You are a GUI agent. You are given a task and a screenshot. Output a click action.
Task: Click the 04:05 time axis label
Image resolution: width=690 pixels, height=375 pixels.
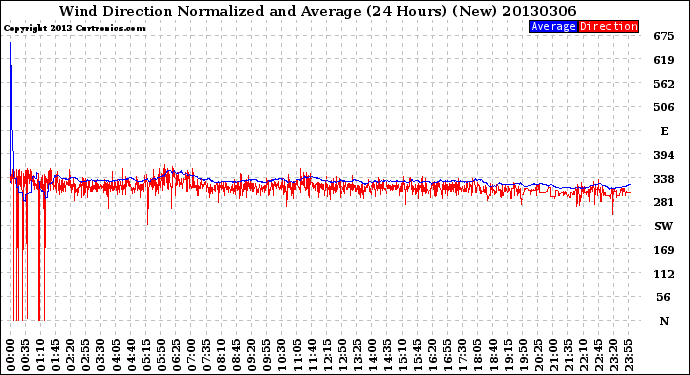116,355
